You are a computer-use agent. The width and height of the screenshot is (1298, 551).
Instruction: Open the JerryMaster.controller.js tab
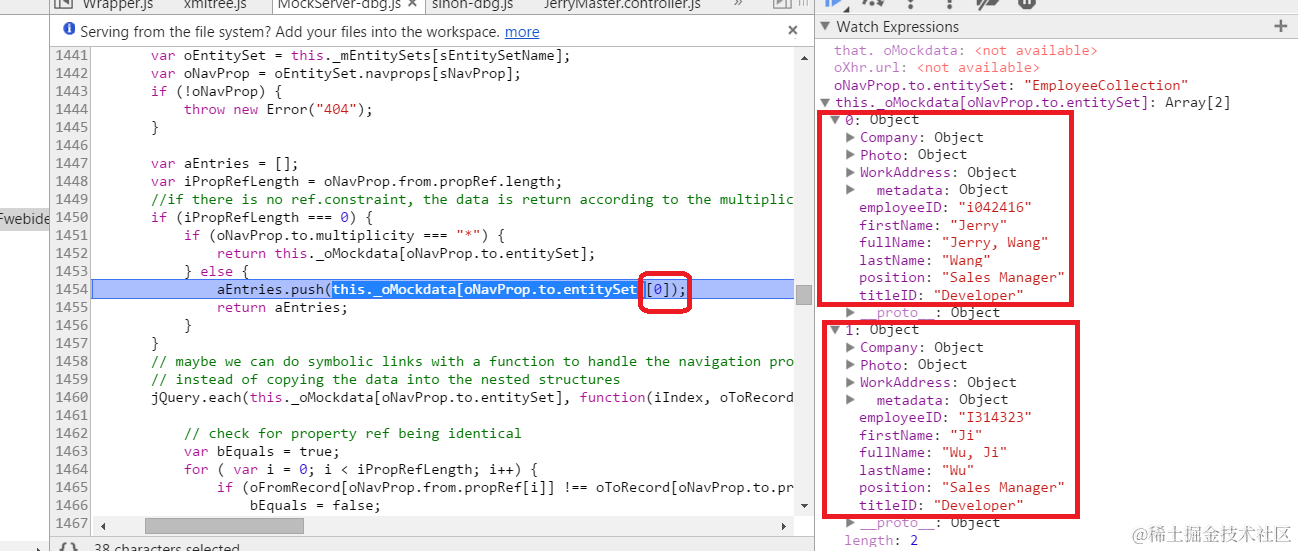pos(622,4)
